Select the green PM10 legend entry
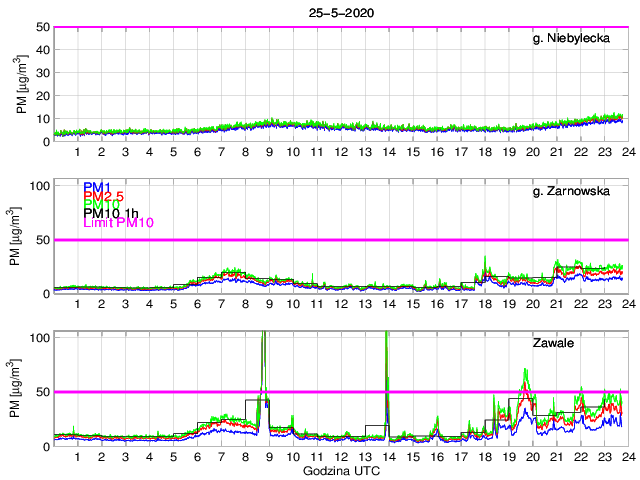Screen dimensions: 640x480 coord(101,204)
